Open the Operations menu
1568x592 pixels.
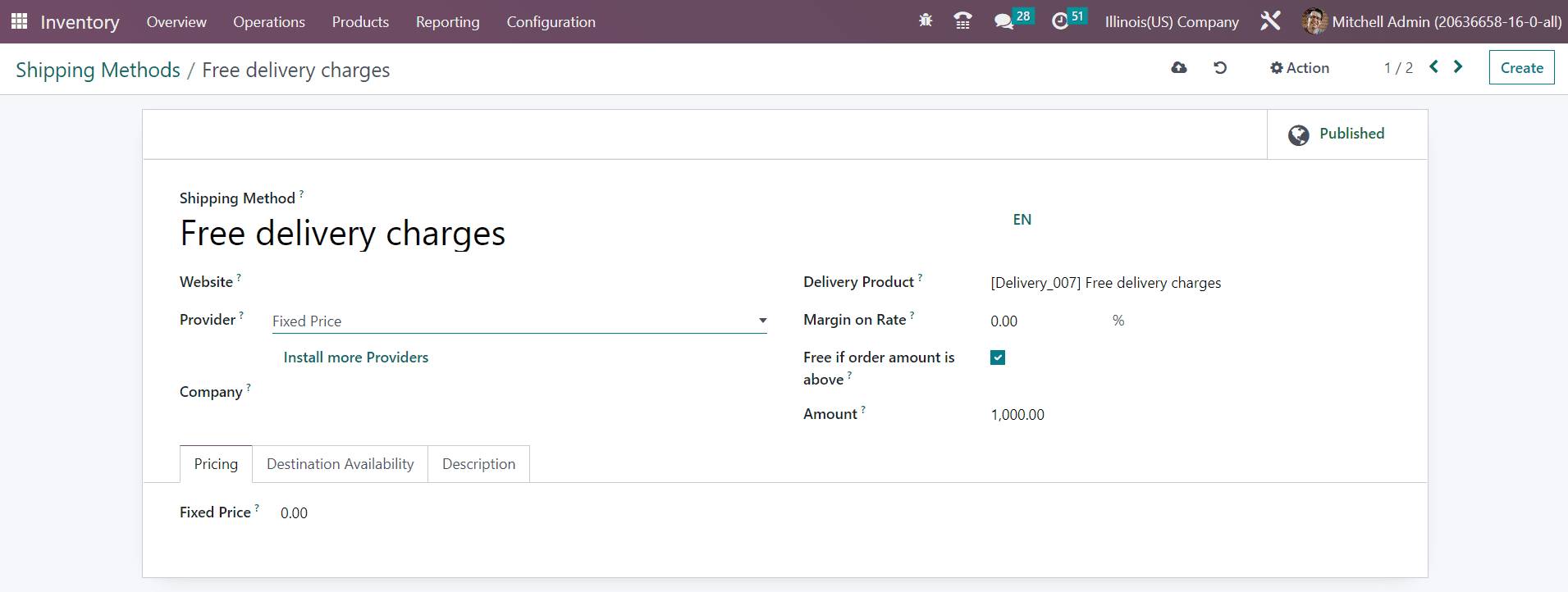click(269, 22)
